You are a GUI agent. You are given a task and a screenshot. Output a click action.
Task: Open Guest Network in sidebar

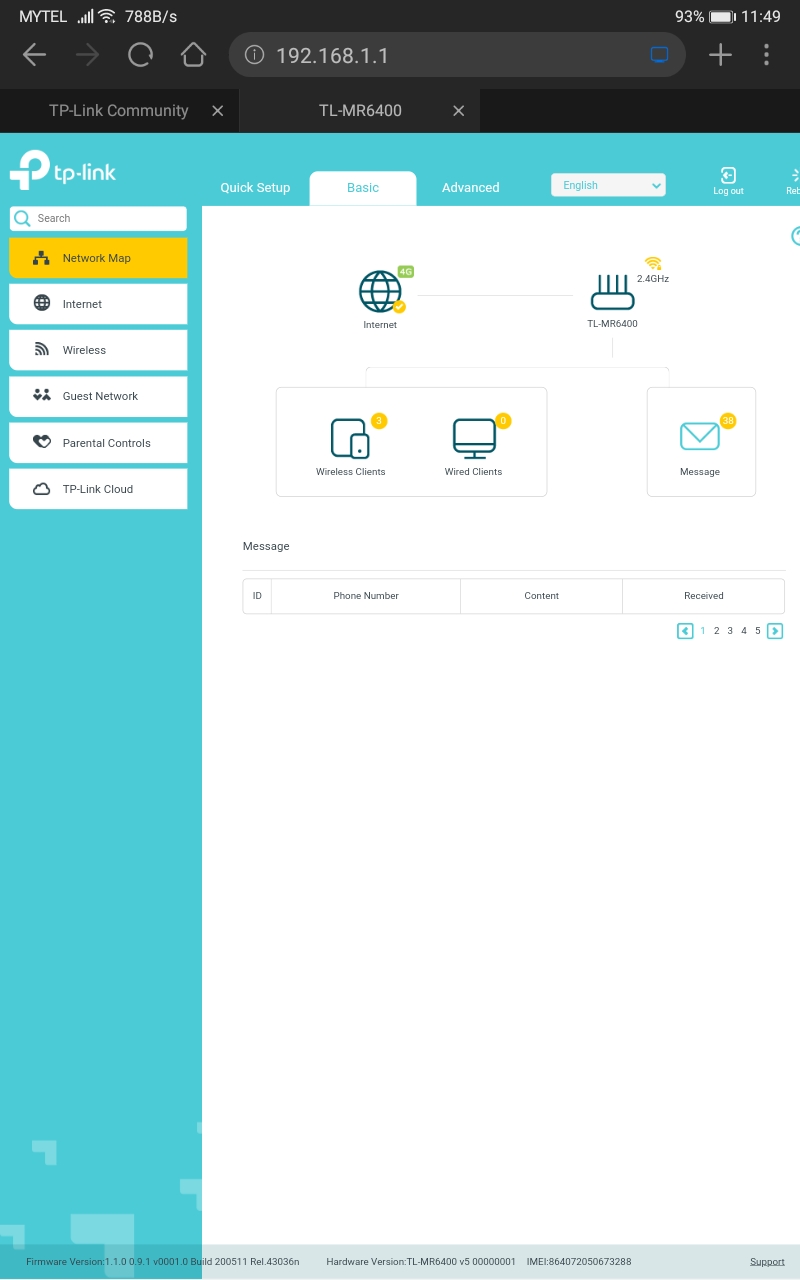click(x=98, y=396)
